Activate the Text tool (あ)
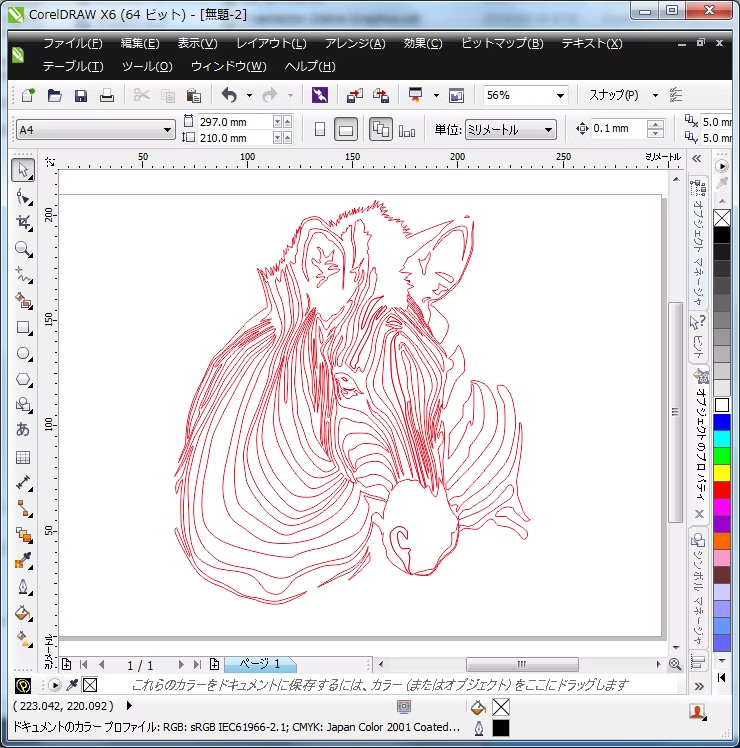Viewport: 740px width, 748px height. click(x=23, y=431)
